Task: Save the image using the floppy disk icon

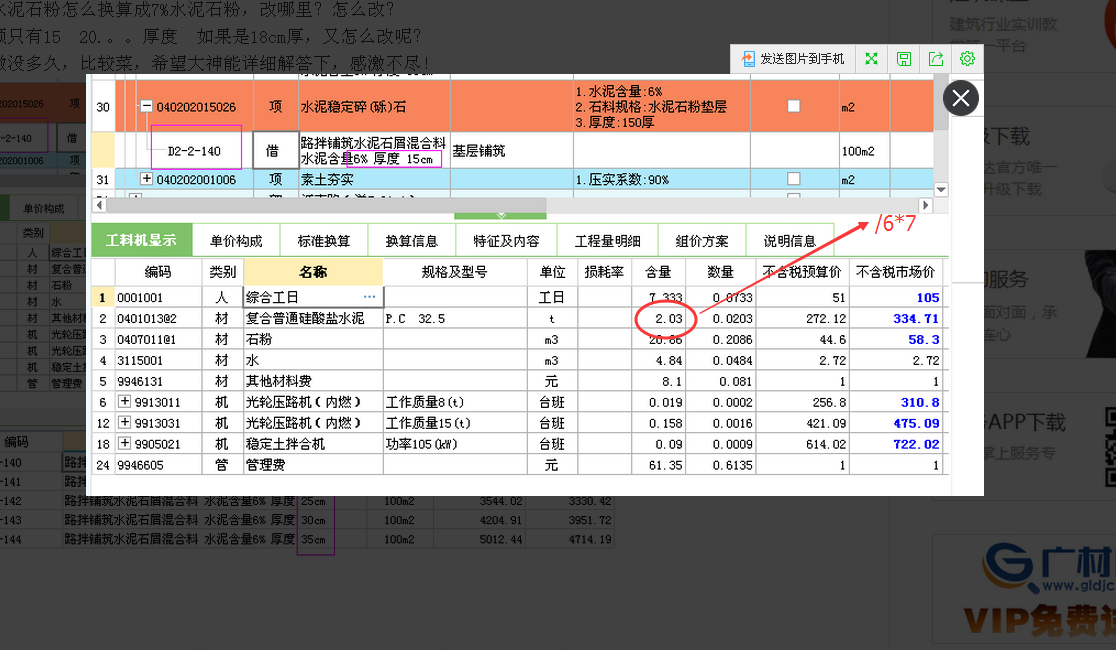Action: [x=904, y=59]
